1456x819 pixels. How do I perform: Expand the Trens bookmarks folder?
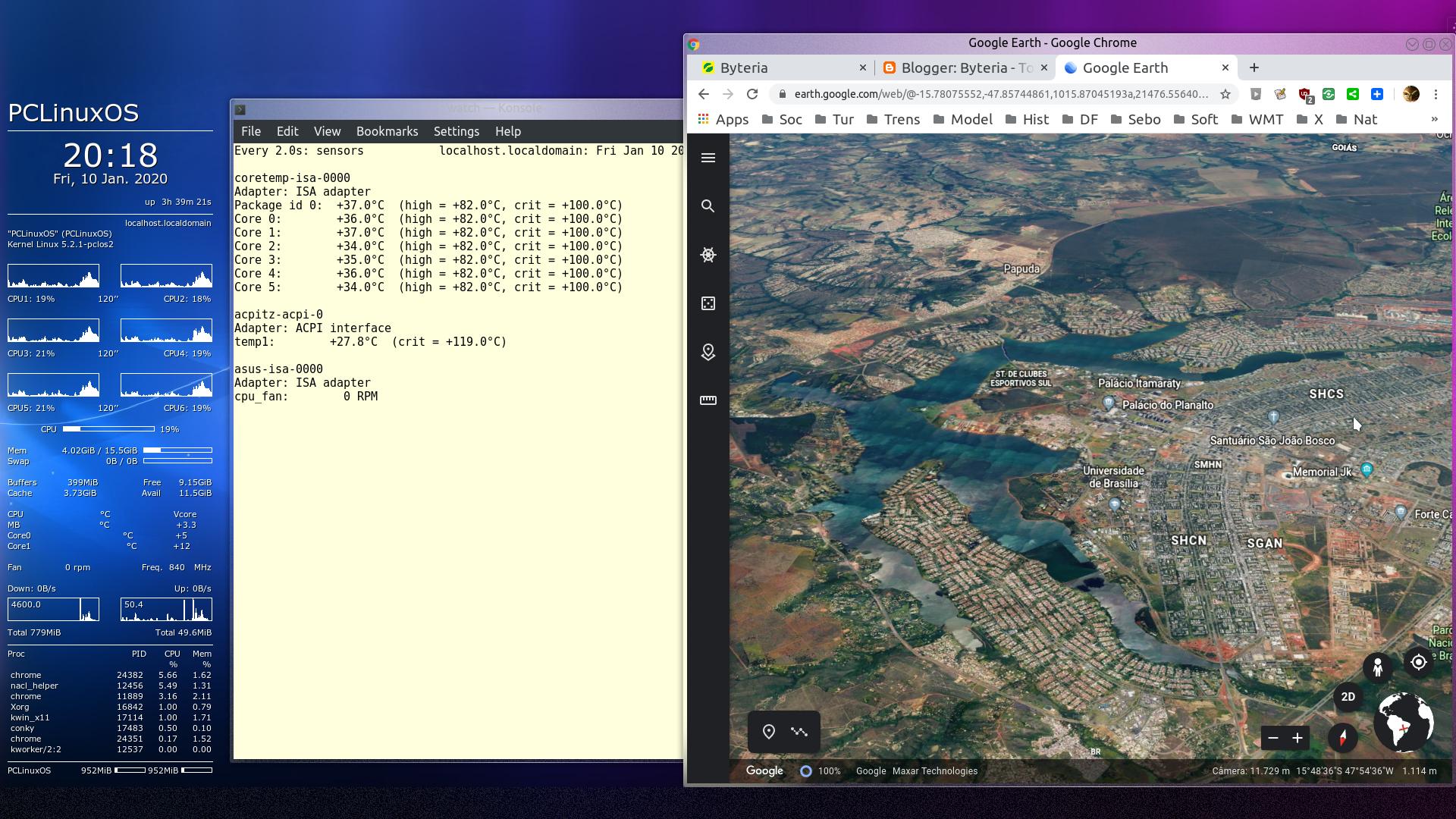[893, 119]
